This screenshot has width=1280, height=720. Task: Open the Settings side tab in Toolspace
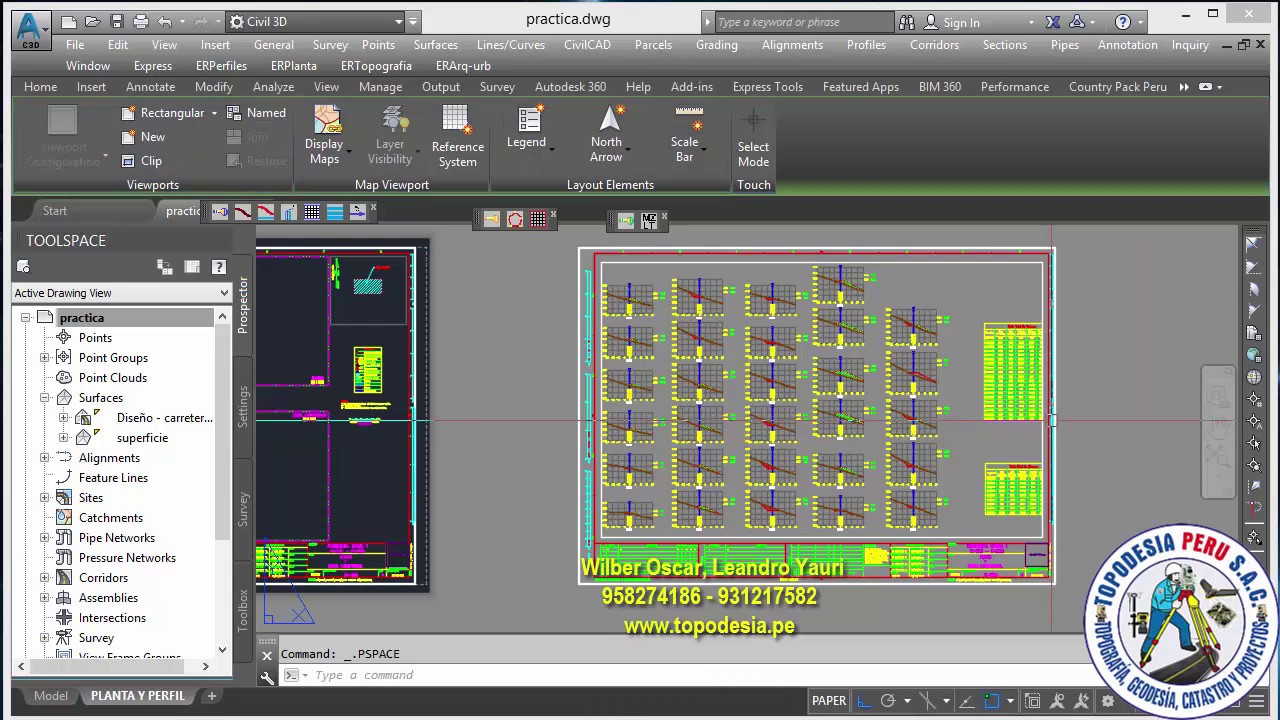[x=243, y=407]
